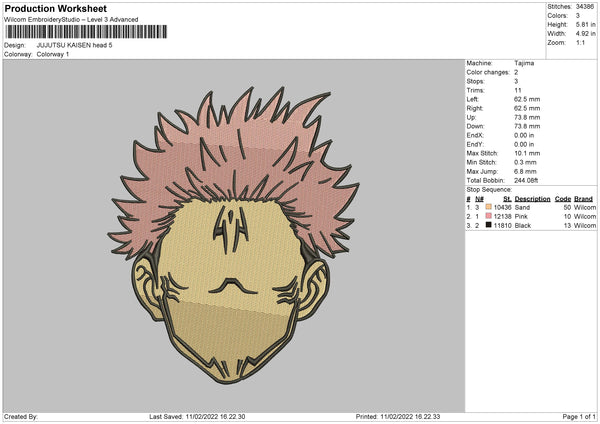Click the 'EndY:' label
Image resolution: width=600 pixels, height=424 pixels.
(475, 144)
